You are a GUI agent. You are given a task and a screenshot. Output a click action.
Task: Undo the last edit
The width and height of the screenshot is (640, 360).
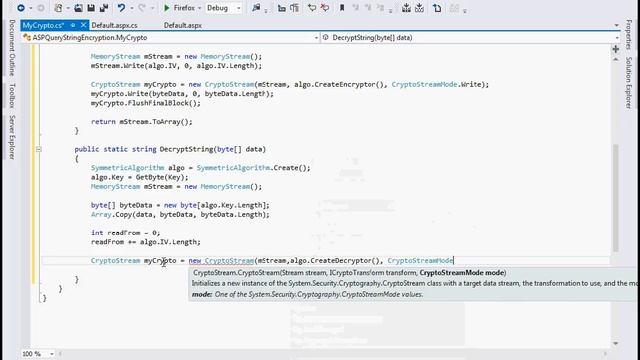pyautogui.click(x=121, y=8)
